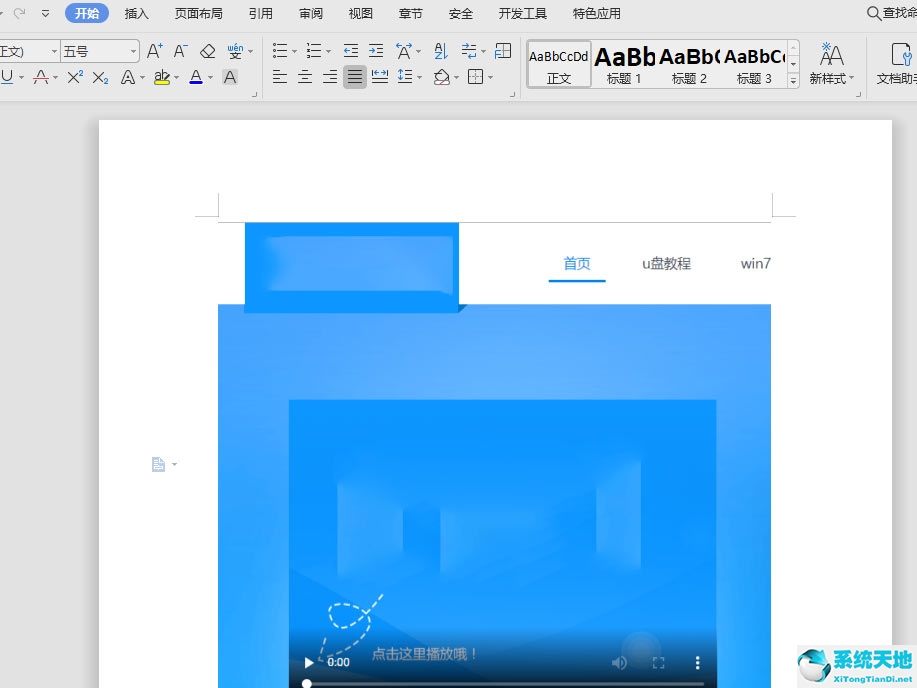Toggle underline formatting
Screen dimensions: 917x688
tap(7, 77)
